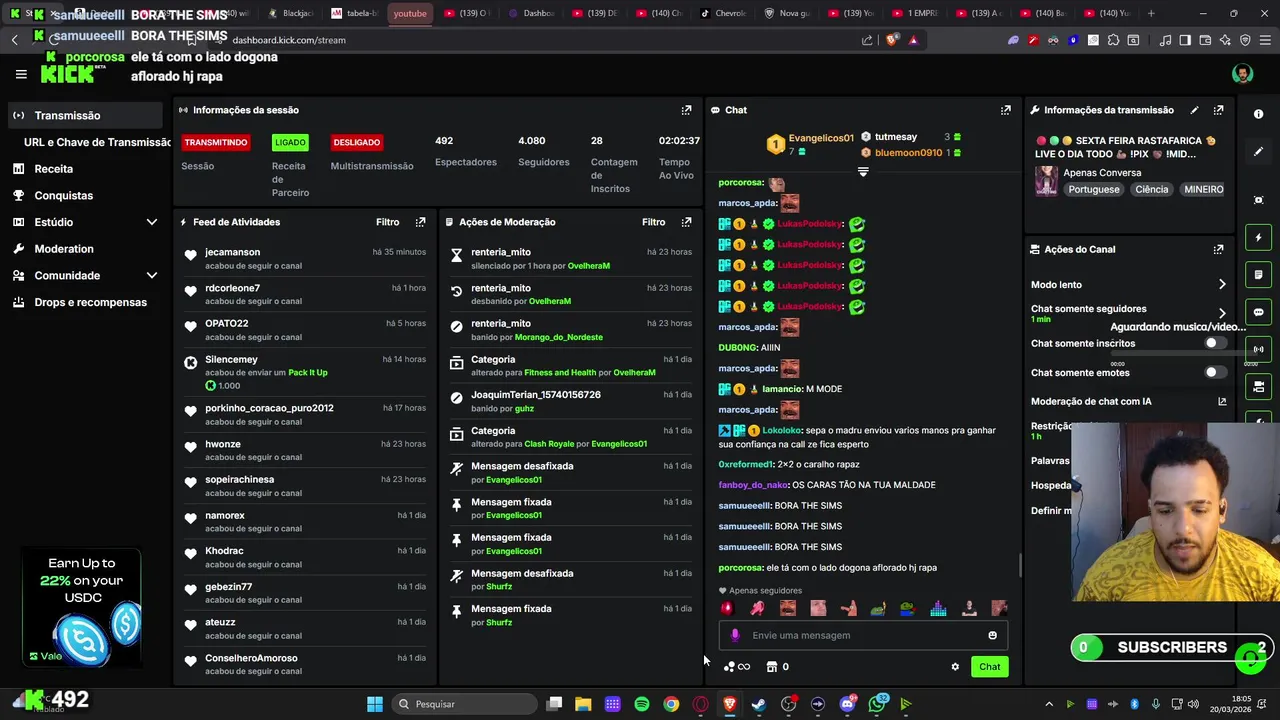Click the broadcast signal sidebar icon
This screenshot has width=1280, height=720.
[x=1258, y=349]
